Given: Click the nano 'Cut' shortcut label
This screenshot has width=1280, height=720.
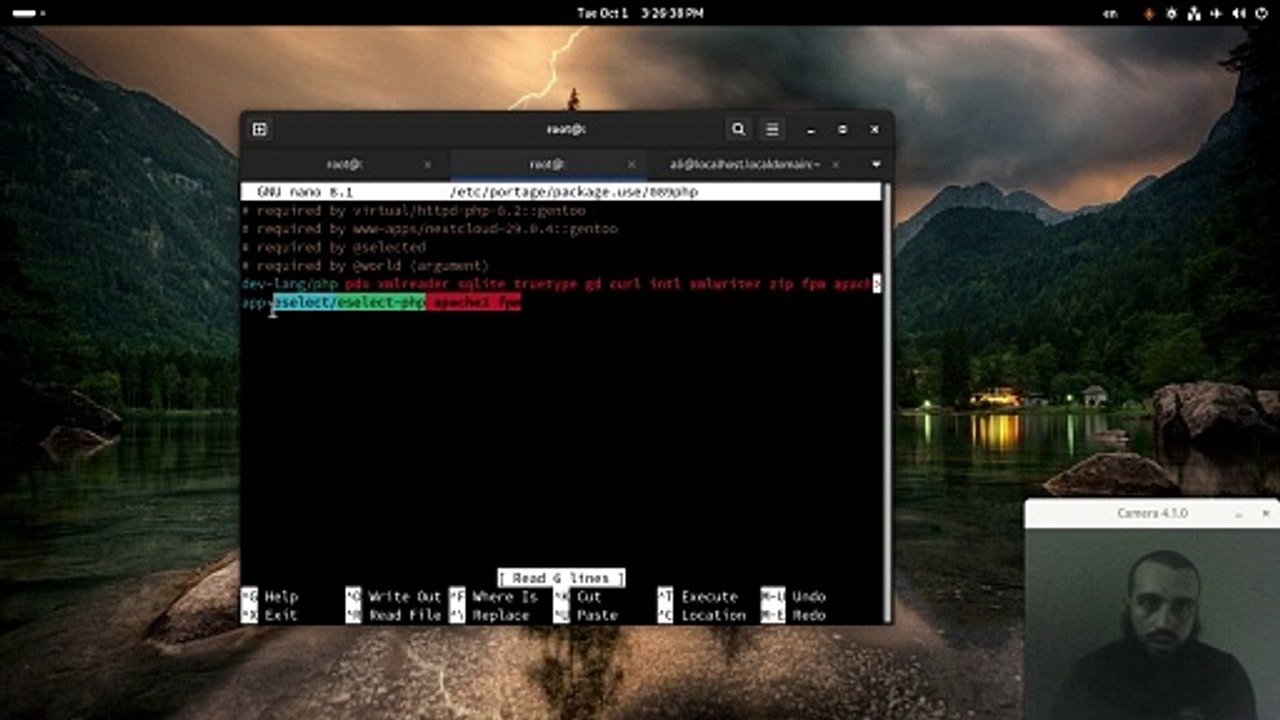Looking at the screenshot, I should click(589, 597).
